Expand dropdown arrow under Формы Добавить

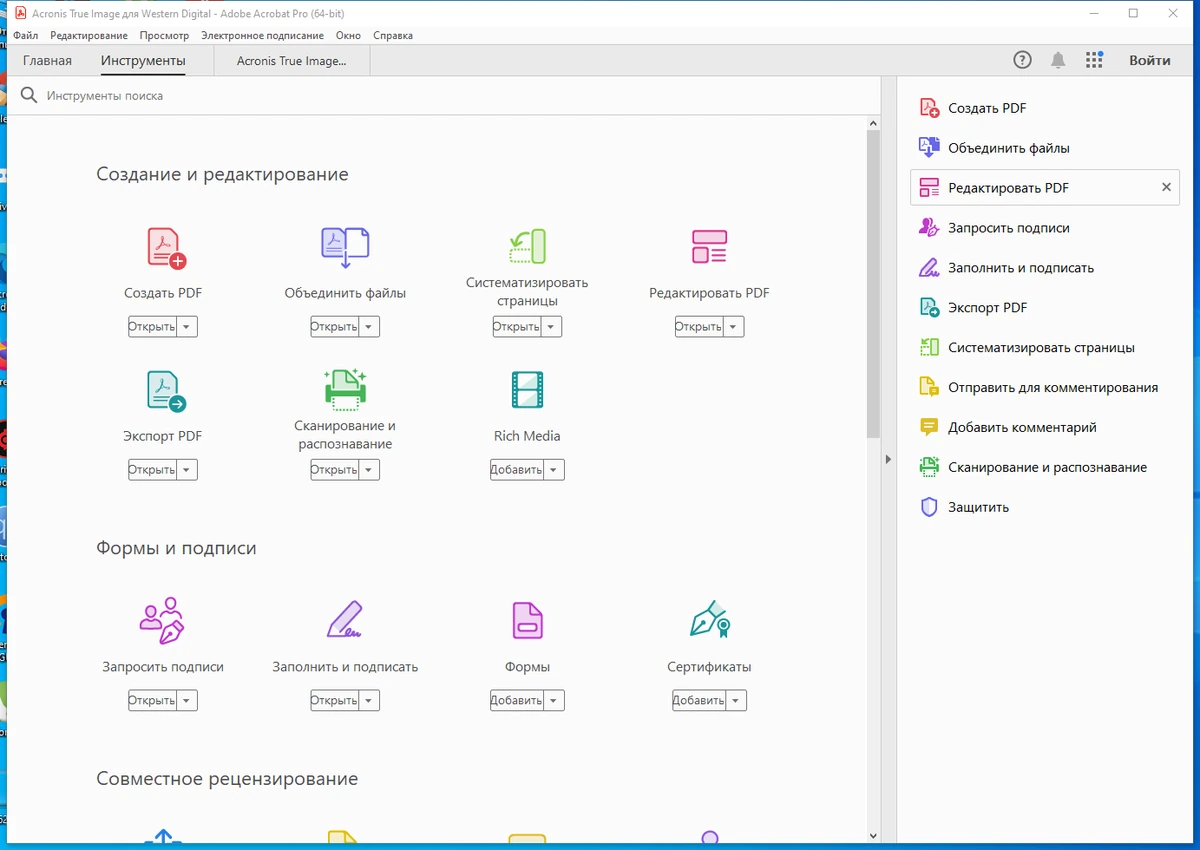pos(555,701)
